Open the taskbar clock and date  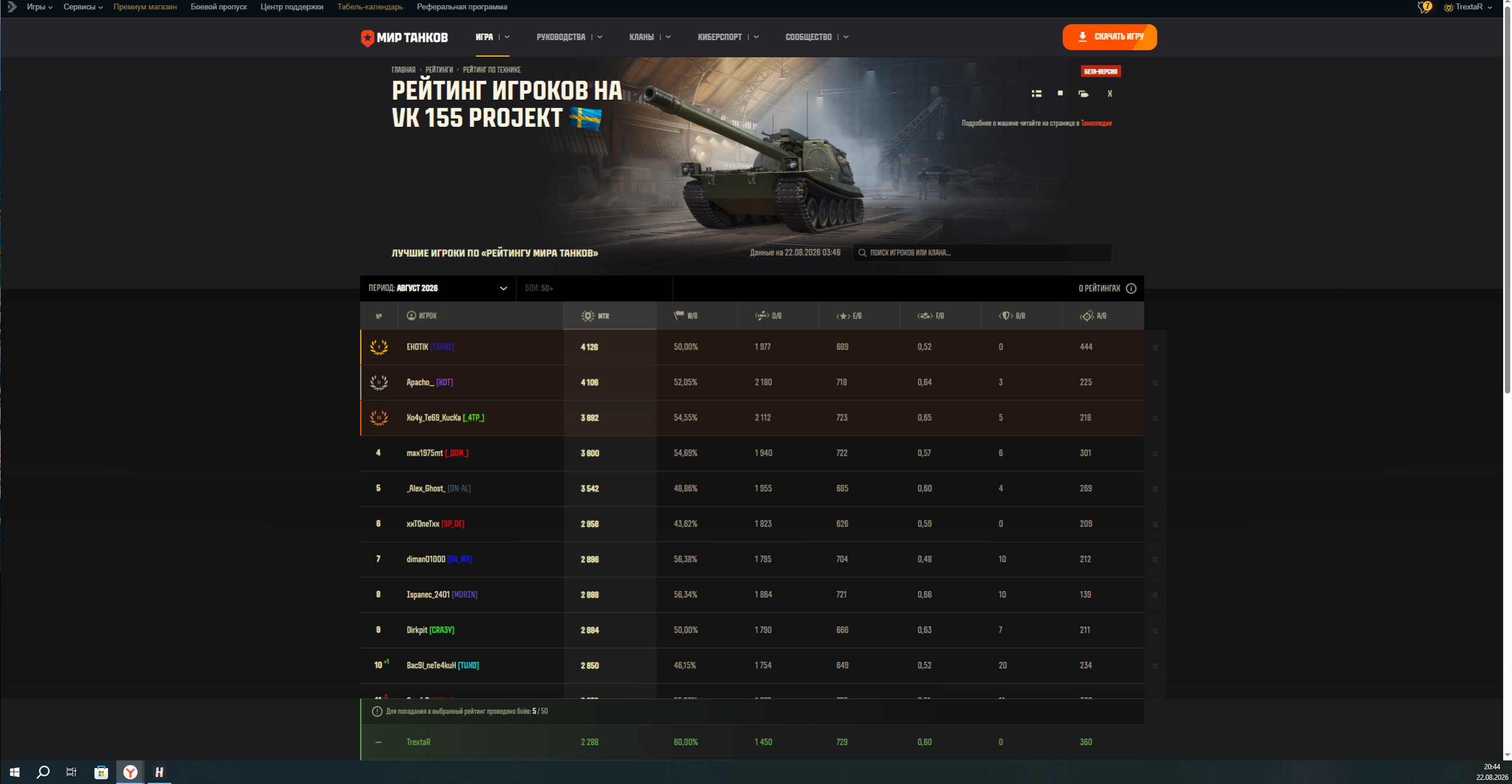coord(1491,772)
